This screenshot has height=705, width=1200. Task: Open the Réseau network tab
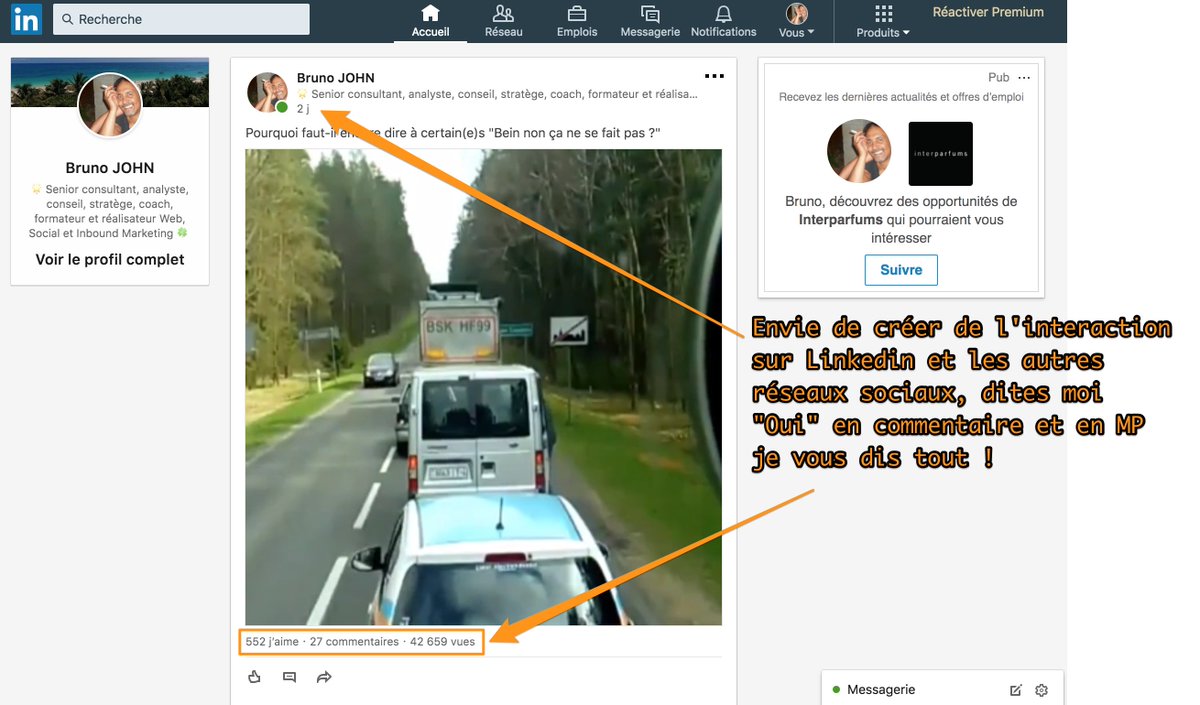pos(504,21)
